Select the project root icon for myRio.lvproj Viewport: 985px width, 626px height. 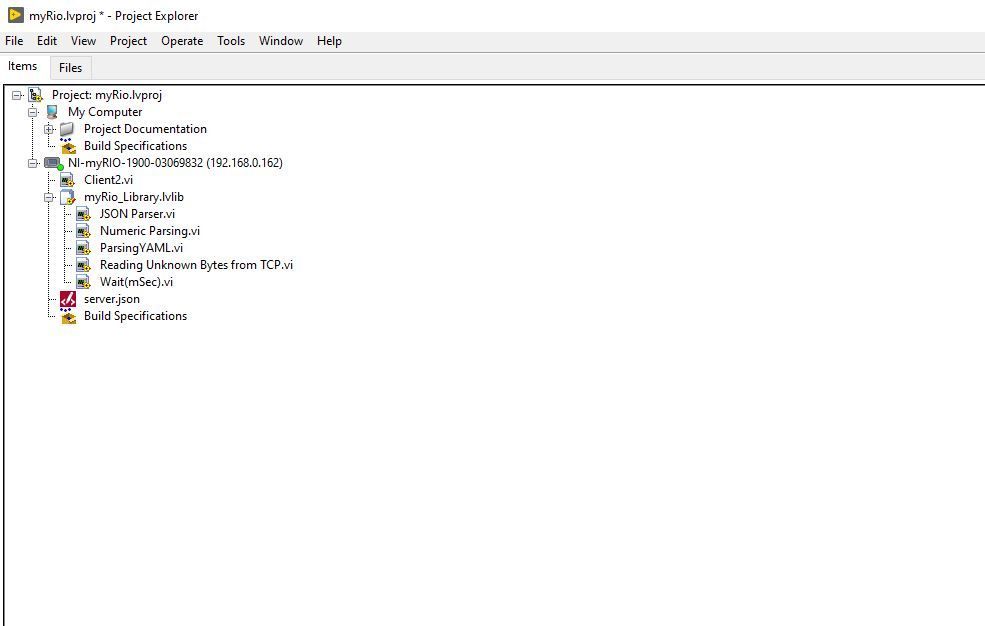(36, 95)
